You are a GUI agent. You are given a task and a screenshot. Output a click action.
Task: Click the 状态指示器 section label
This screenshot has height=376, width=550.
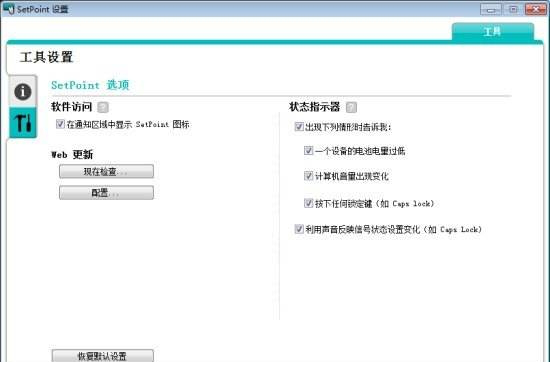pos(315,107)
